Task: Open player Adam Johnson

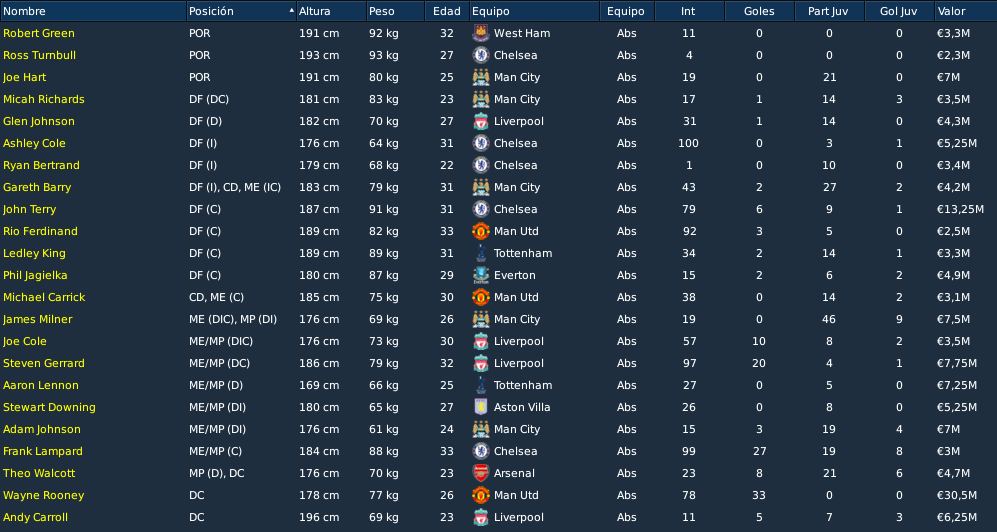Action: (x=42, y=429)
